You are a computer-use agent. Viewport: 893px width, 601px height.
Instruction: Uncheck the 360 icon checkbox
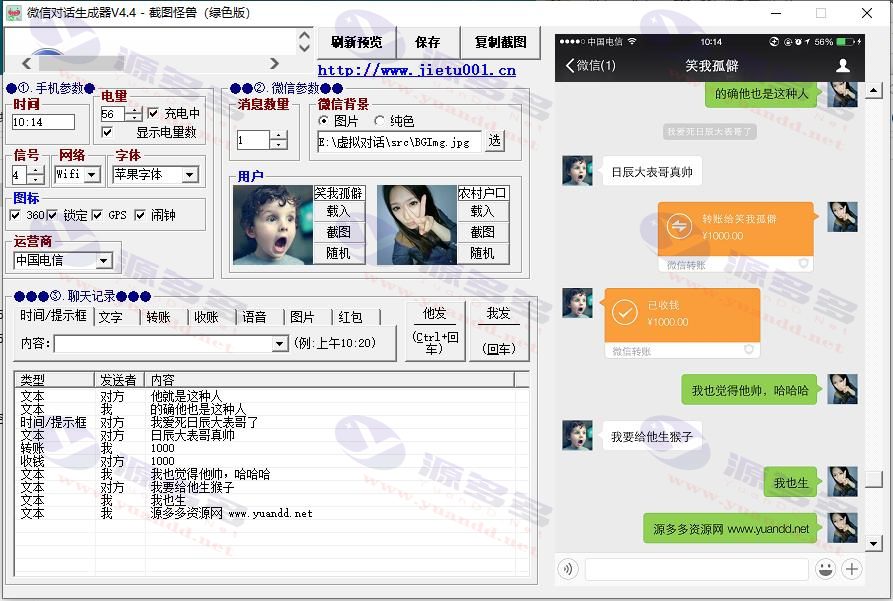(15, 215)
